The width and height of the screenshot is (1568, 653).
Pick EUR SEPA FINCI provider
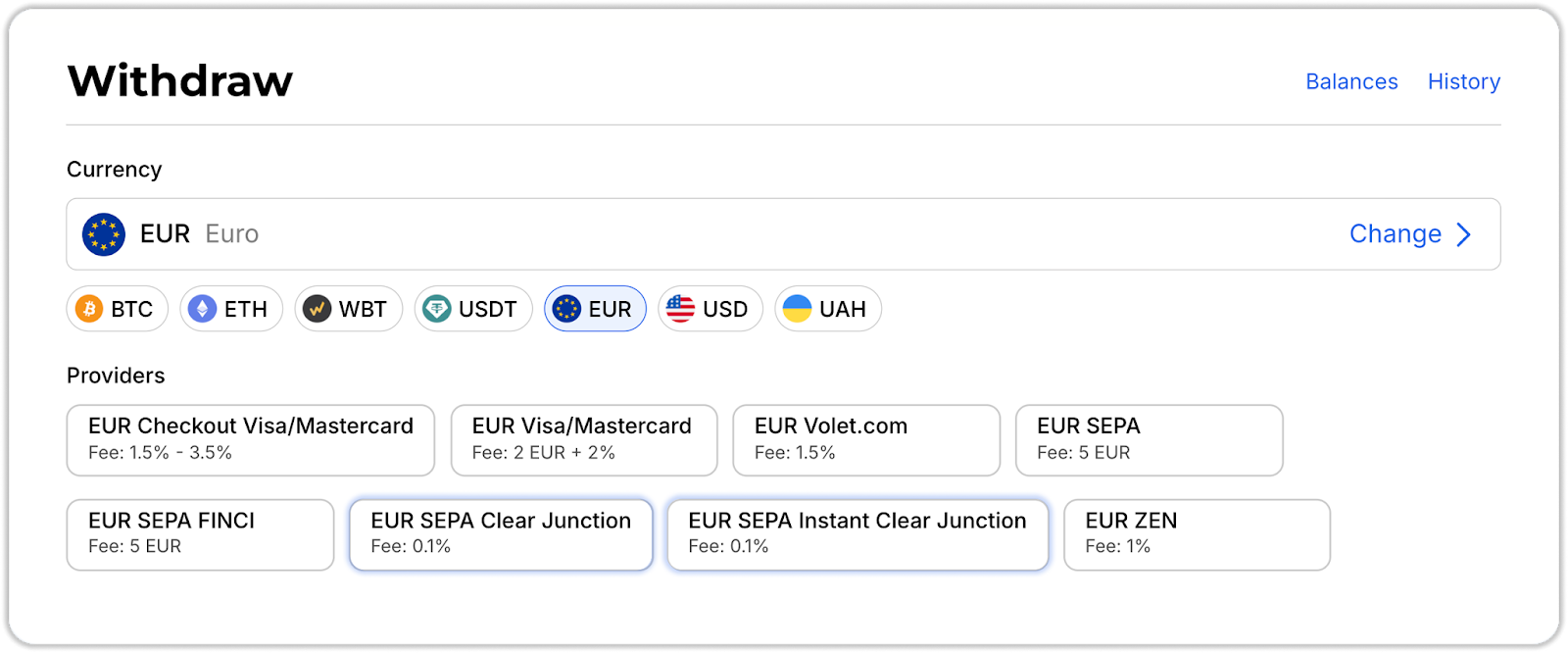(x=200, y=534)
